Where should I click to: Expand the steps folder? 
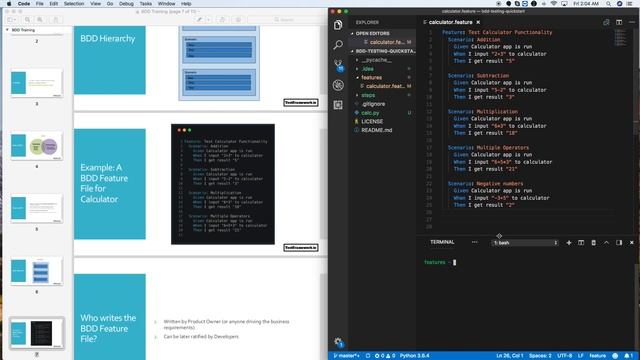coord(368,95)
